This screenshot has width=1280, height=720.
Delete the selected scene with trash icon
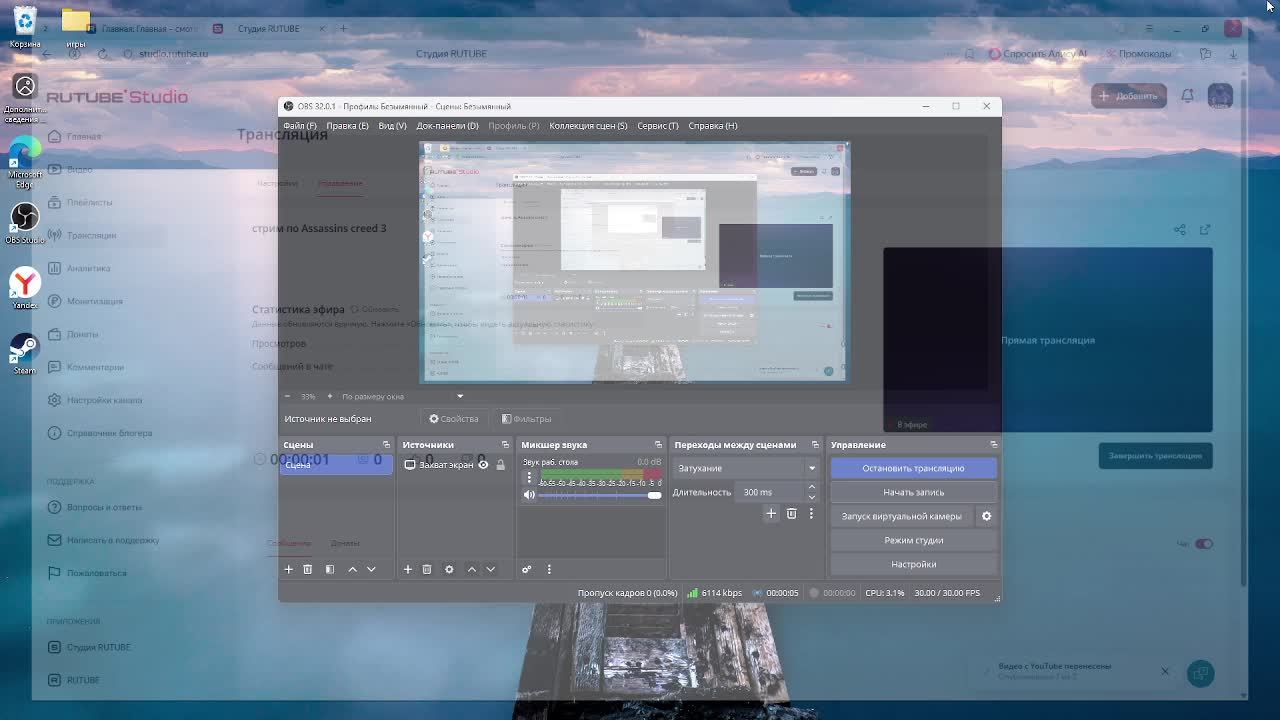click(x=308, y=569)
